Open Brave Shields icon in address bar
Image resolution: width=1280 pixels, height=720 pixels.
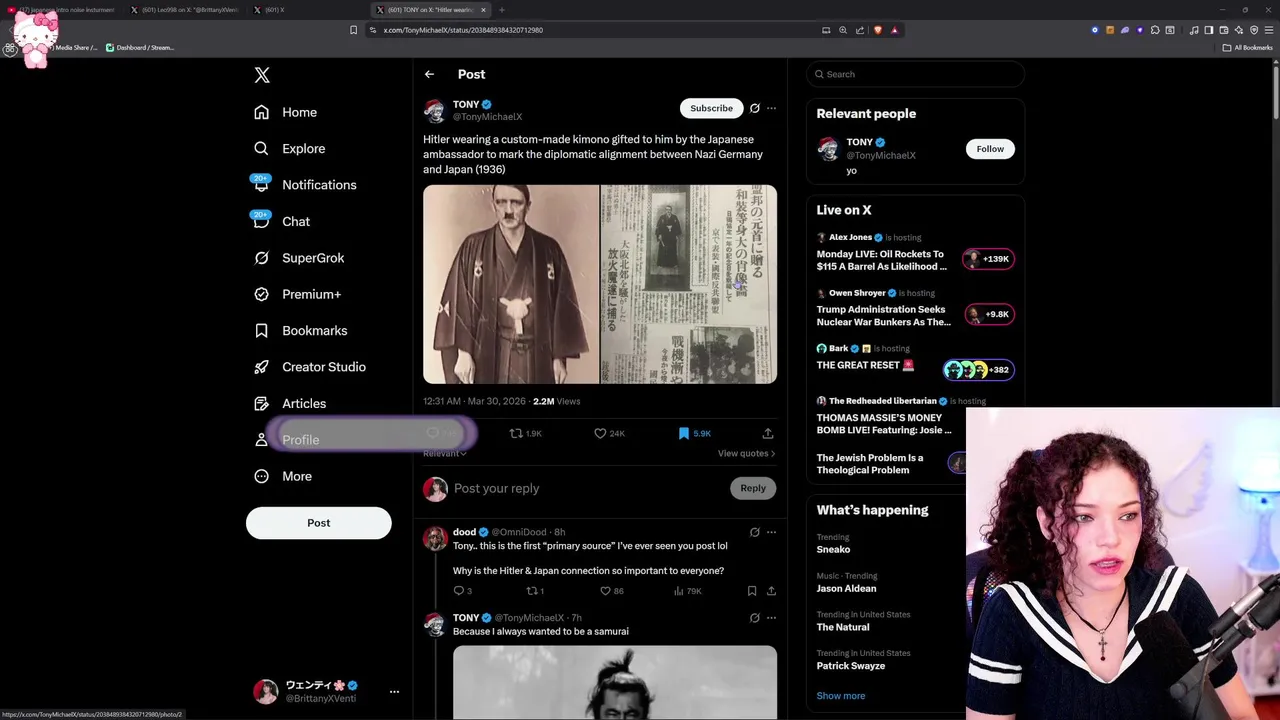[878, 30]
